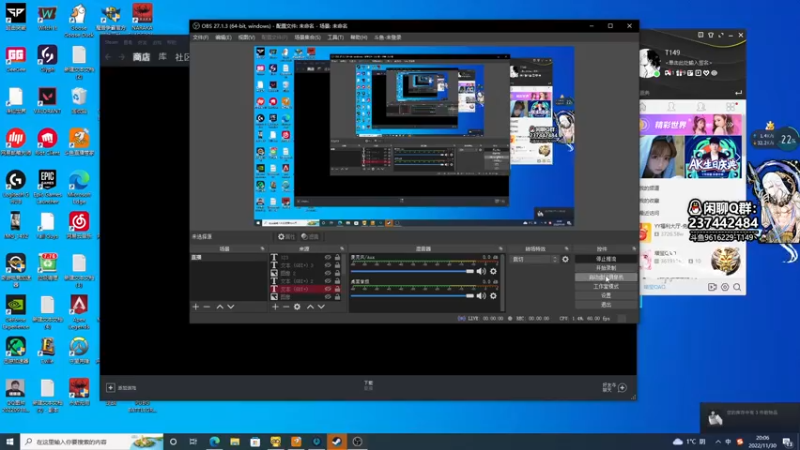The image size is (800, 450).
Task: Click Steam back navigation arrow
Action: click(x=108, y=57)
